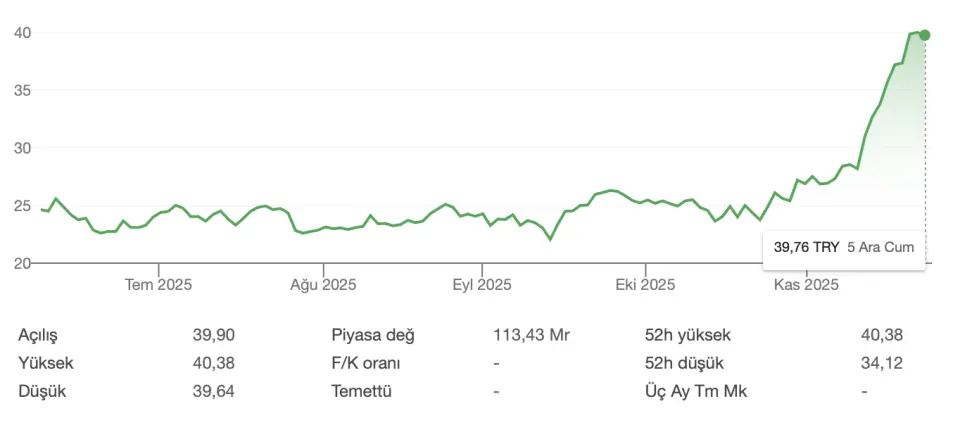Click the 20 value on the price axis
Image resolution: width=960 pixels, height=425 pixels.
pyautogui.click(x=23, y=263)
